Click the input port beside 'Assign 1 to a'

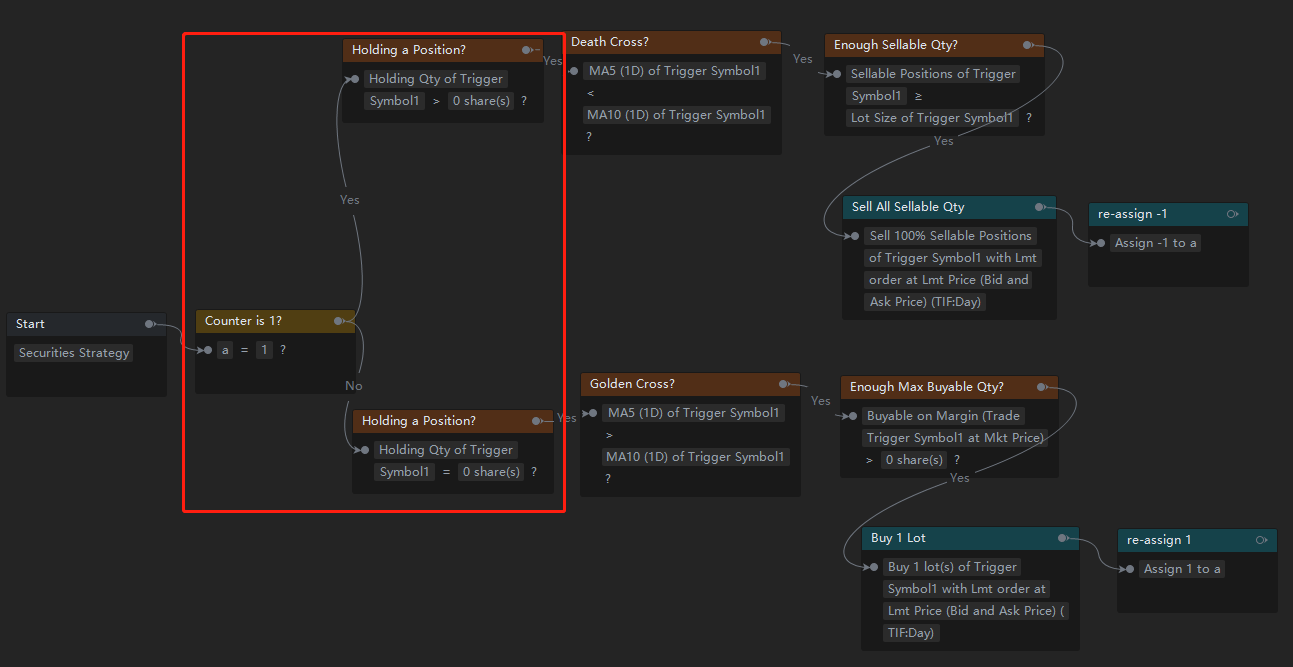[x=1130, y=569]
